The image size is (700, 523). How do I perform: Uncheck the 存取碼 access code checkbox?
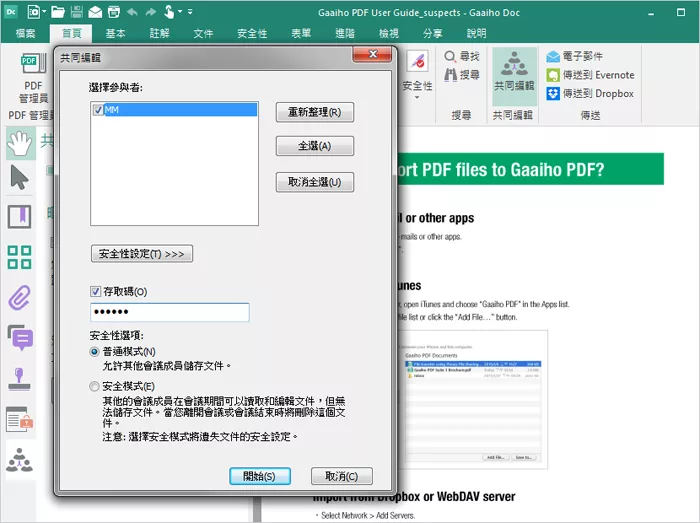97,291
